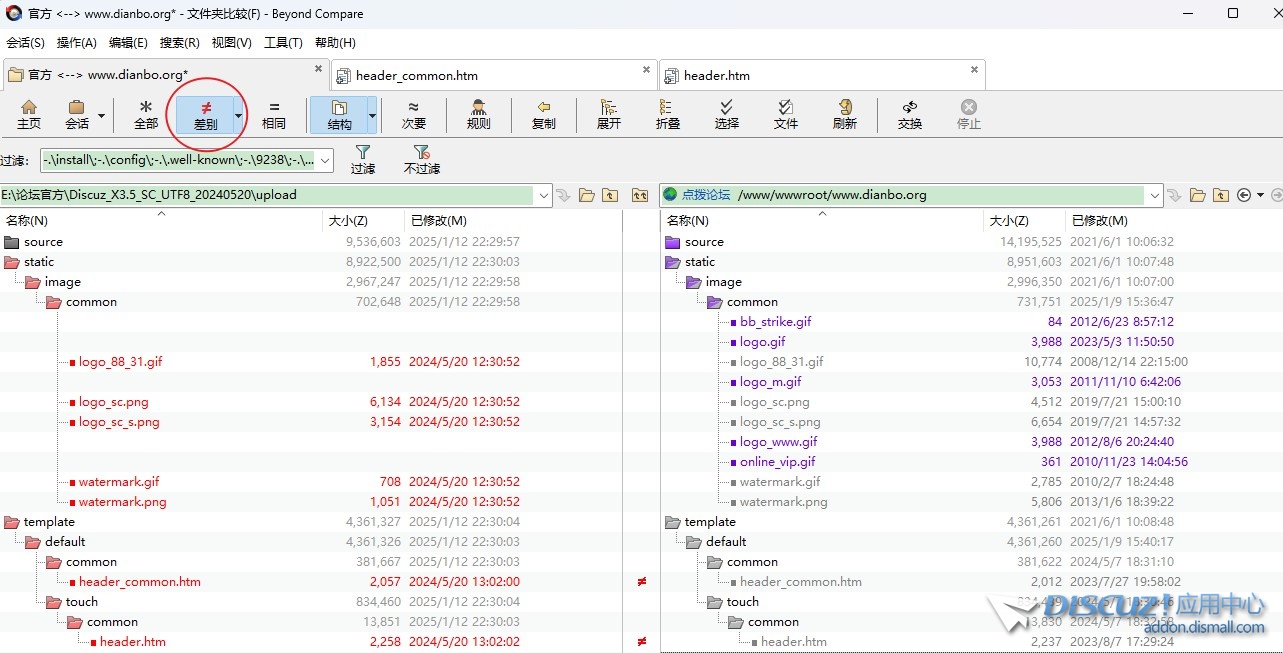The height and width of the screenshot is (653, 1283).
Task: Select the source folder in the left pane
Action: click(43, 242)
